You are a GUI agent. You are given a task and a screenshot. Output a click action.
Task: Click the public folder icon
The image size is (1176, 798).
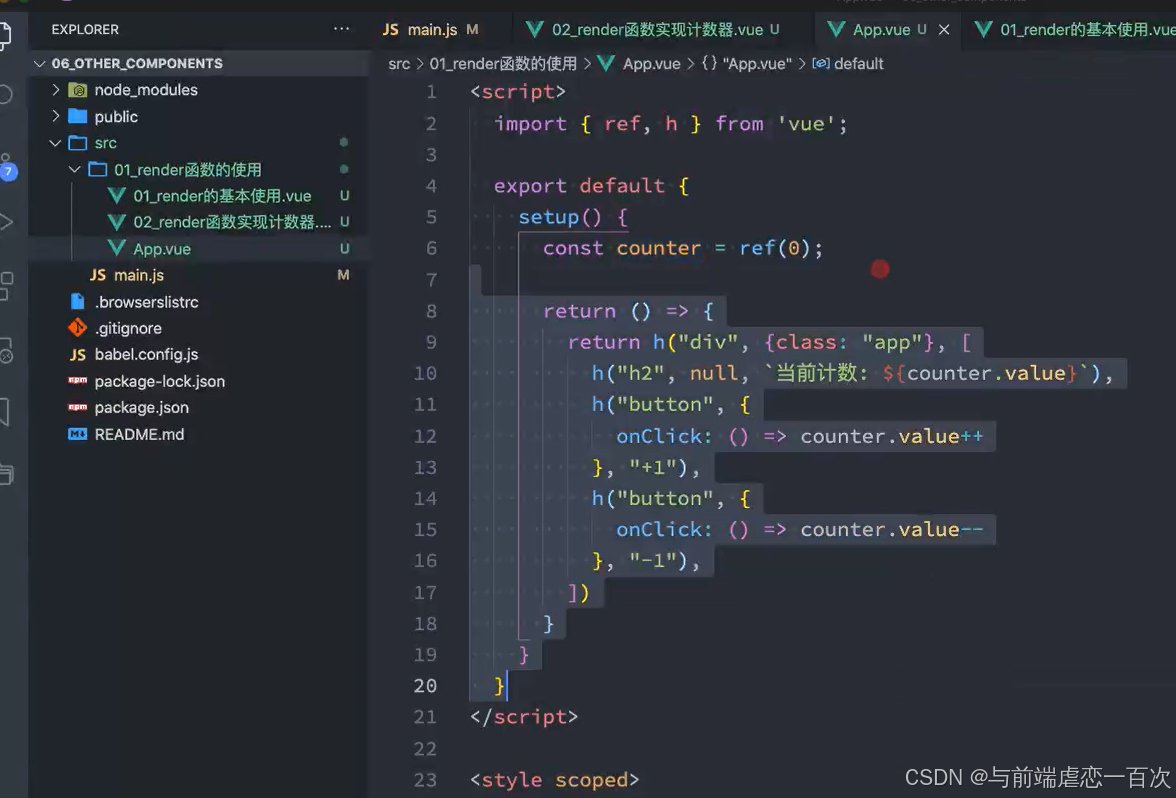click(x=77, y=116)
